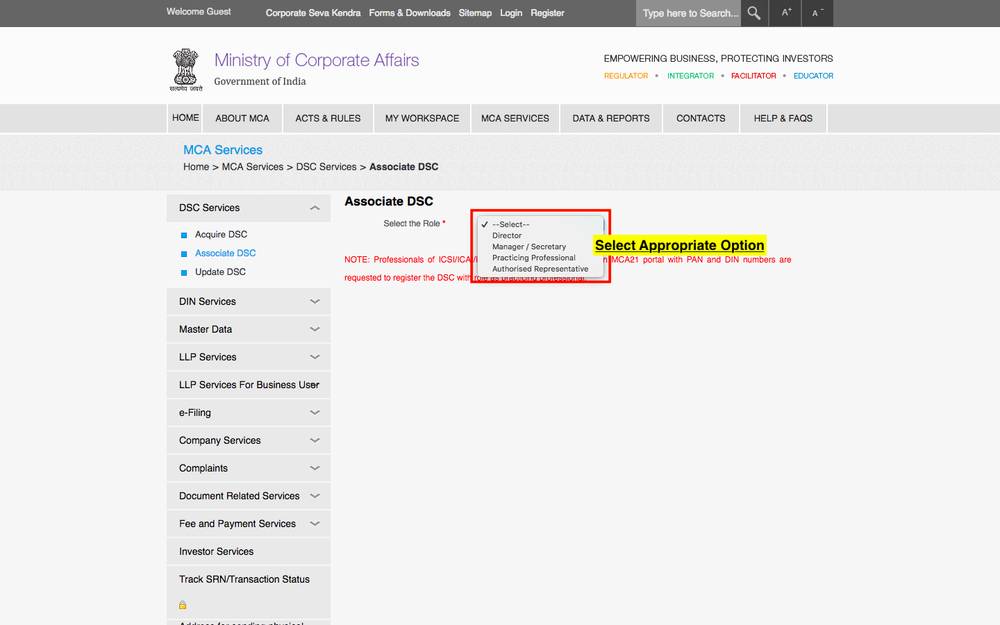
Task: Click the Login link
Action: (x=511, y=13)
